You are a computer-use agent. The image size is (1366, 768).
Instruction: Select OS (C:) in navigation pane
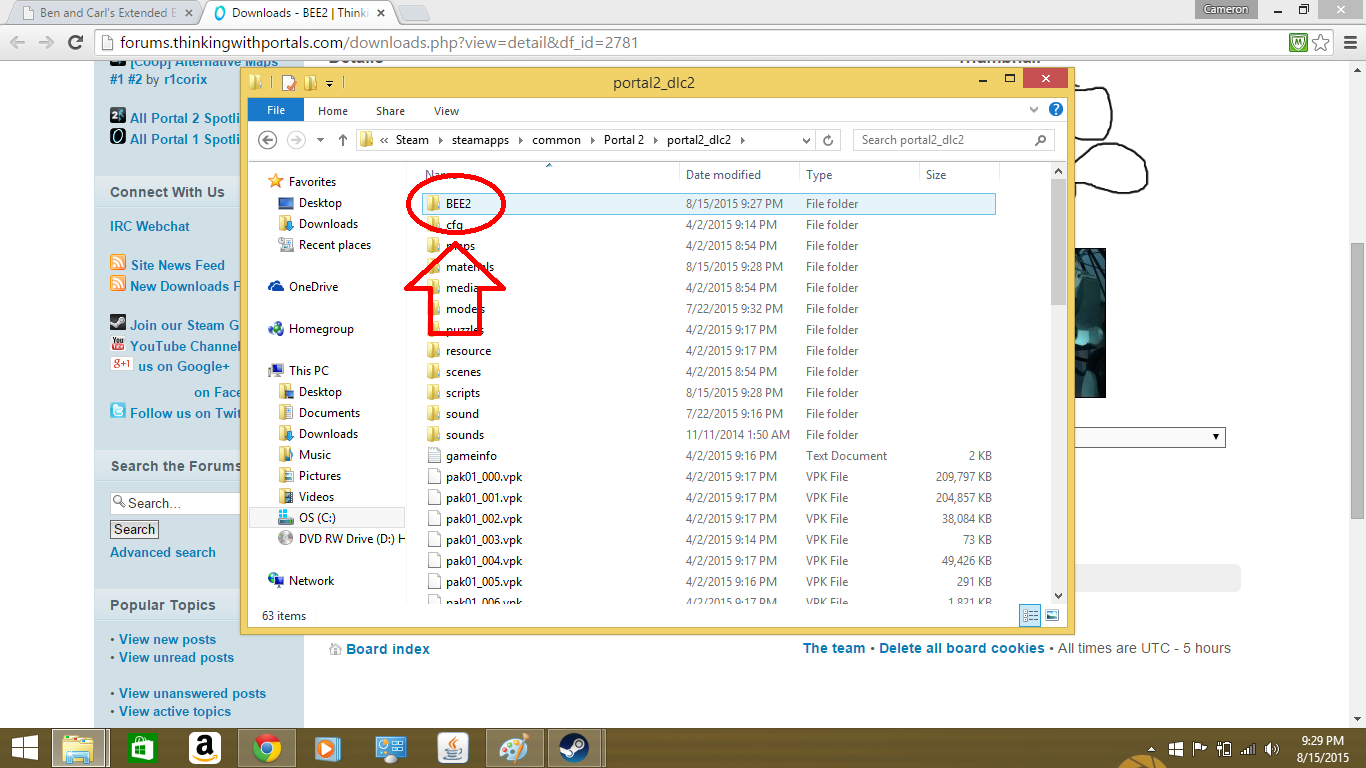[x=316, y=518]
